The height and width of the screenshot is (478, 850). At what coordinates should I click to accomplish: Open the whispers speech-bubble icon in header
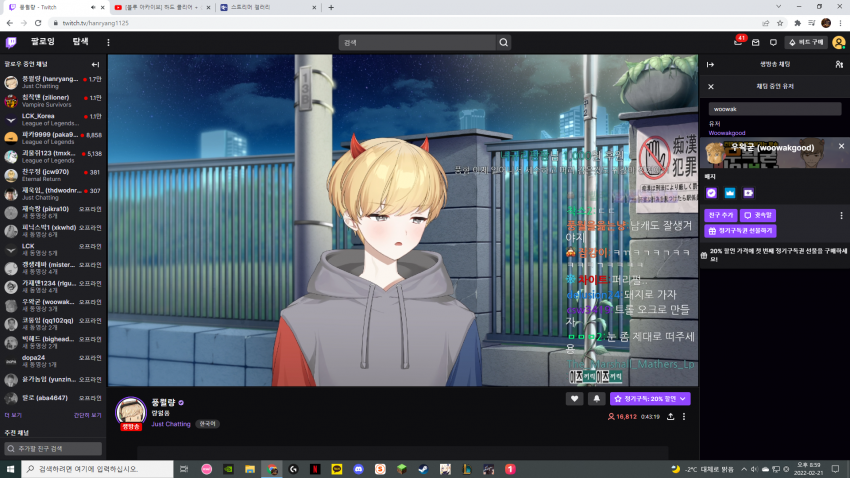coord(773,42)
